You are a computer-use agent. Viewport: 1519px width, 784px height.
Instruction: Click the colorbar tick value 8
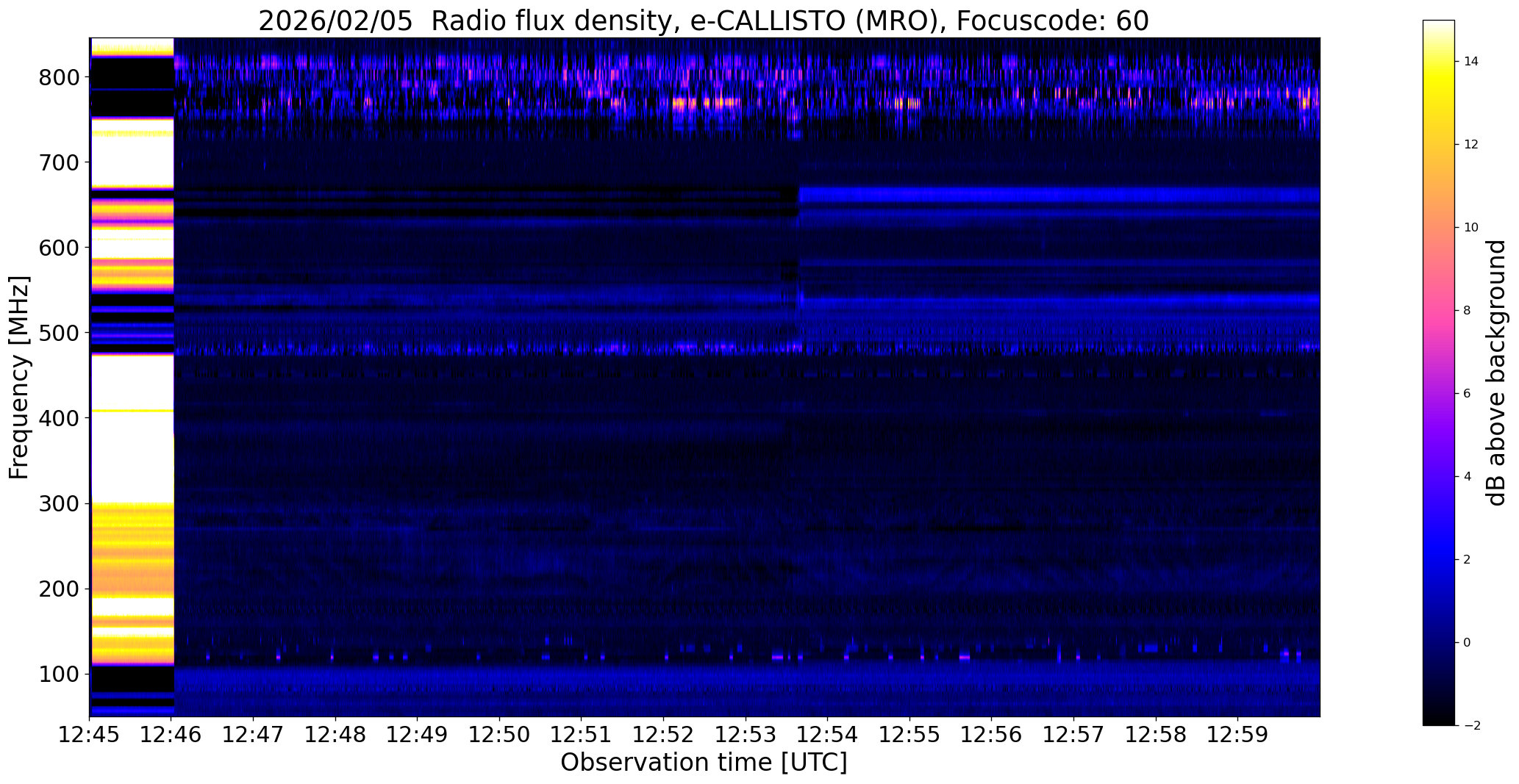(x=1467, y=311)
